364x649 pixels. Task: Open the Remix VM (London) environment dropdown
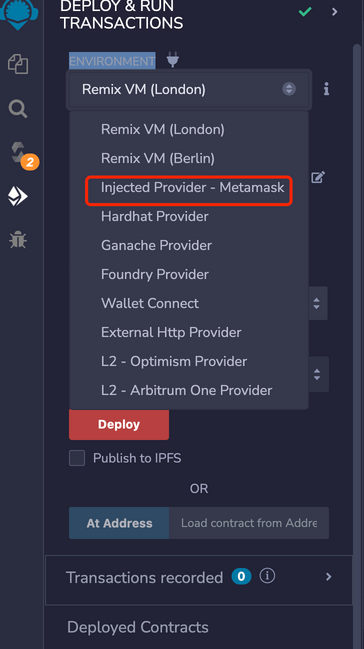click(189, 89)
